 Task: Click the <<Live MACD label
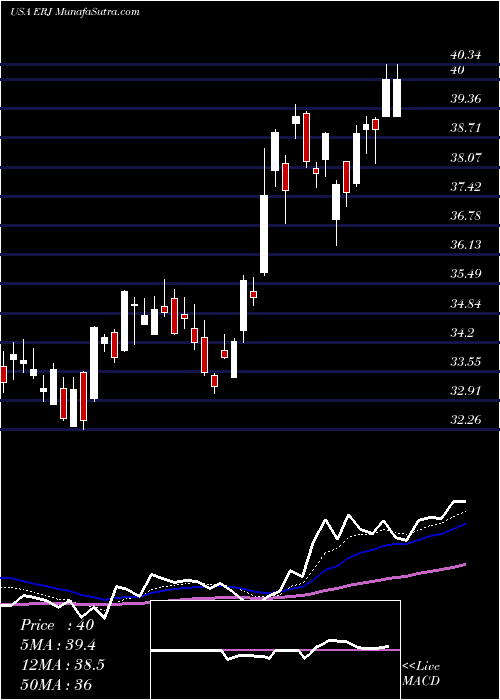pos(421,674)
